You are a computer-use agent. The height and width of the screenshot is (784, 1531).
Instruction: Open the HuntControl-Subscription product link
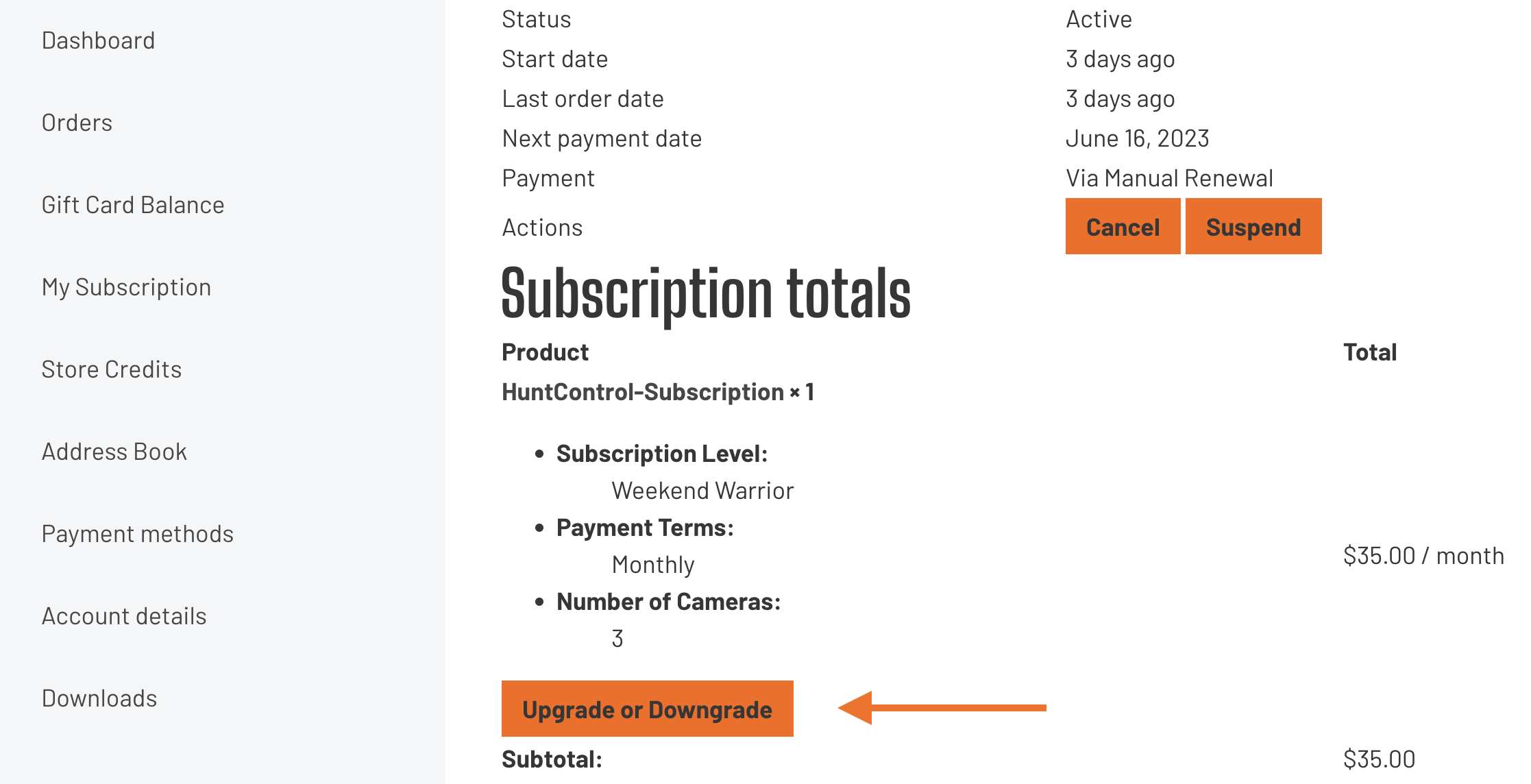[643, 392]
